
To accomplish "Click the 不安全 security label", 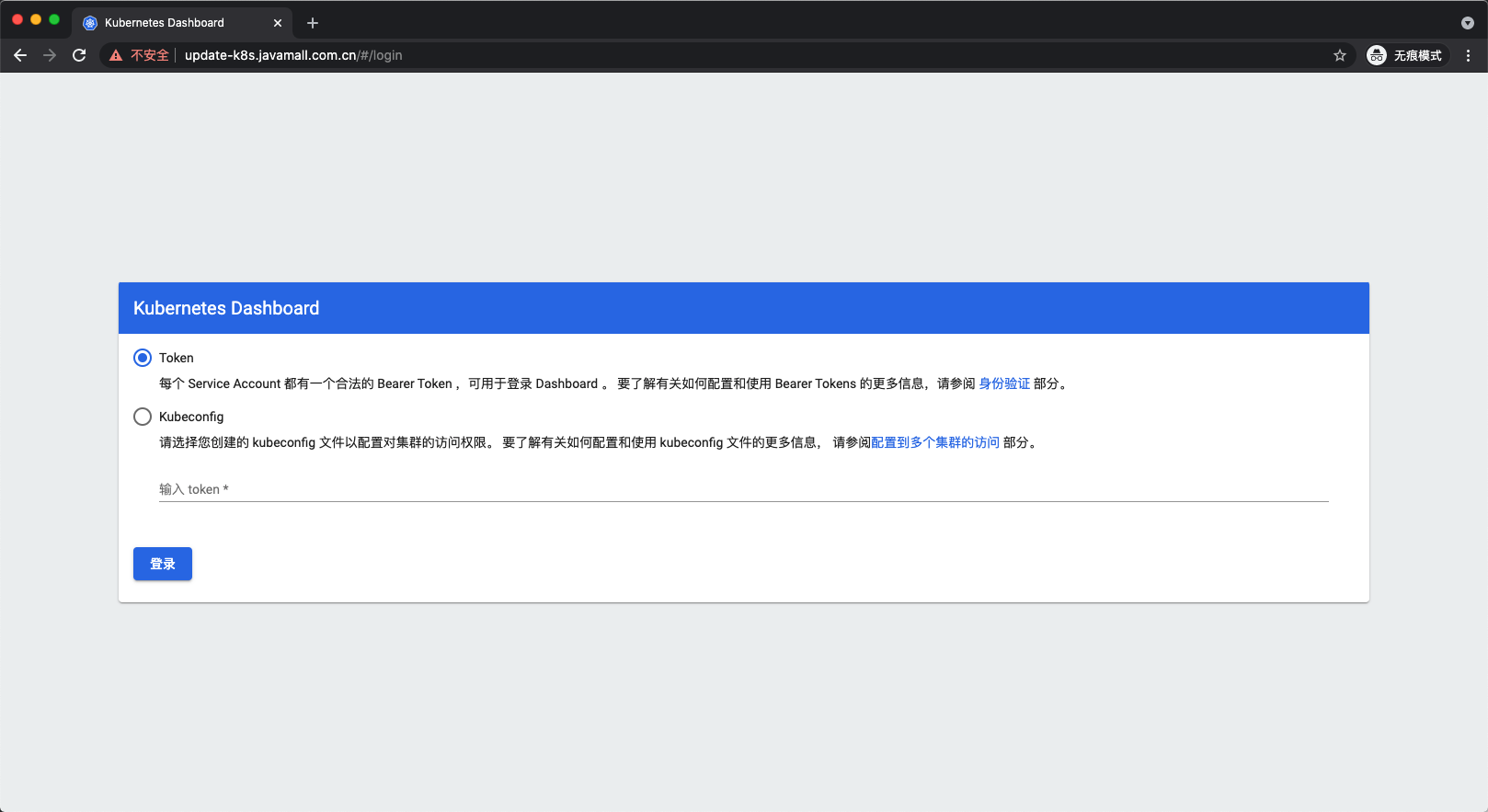I will click(x=150, y=55).
